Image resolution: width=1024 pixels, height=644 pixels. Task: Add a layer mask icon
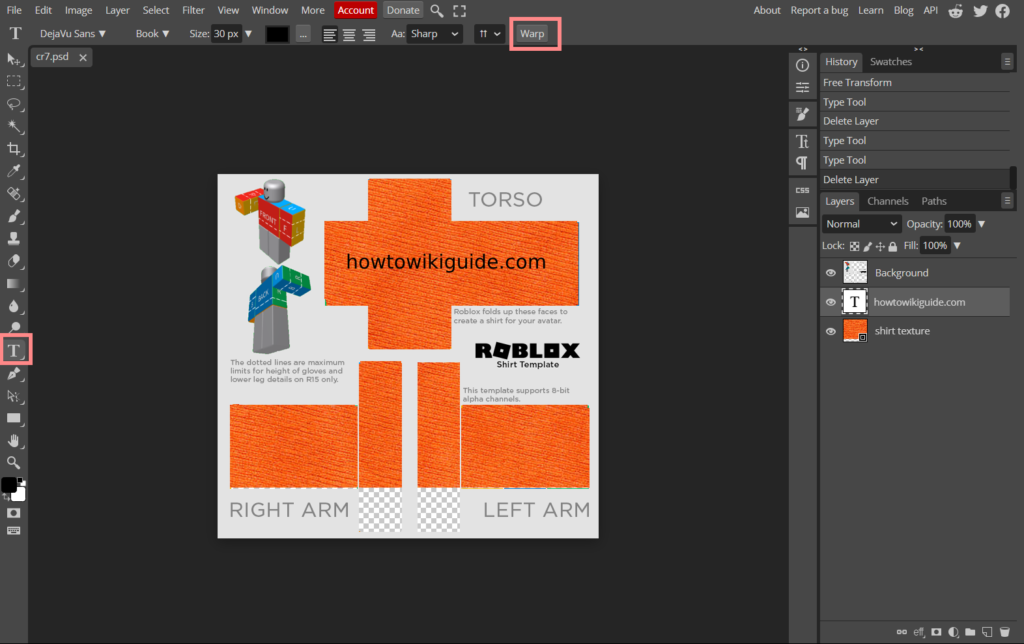(x=936, y=632)
